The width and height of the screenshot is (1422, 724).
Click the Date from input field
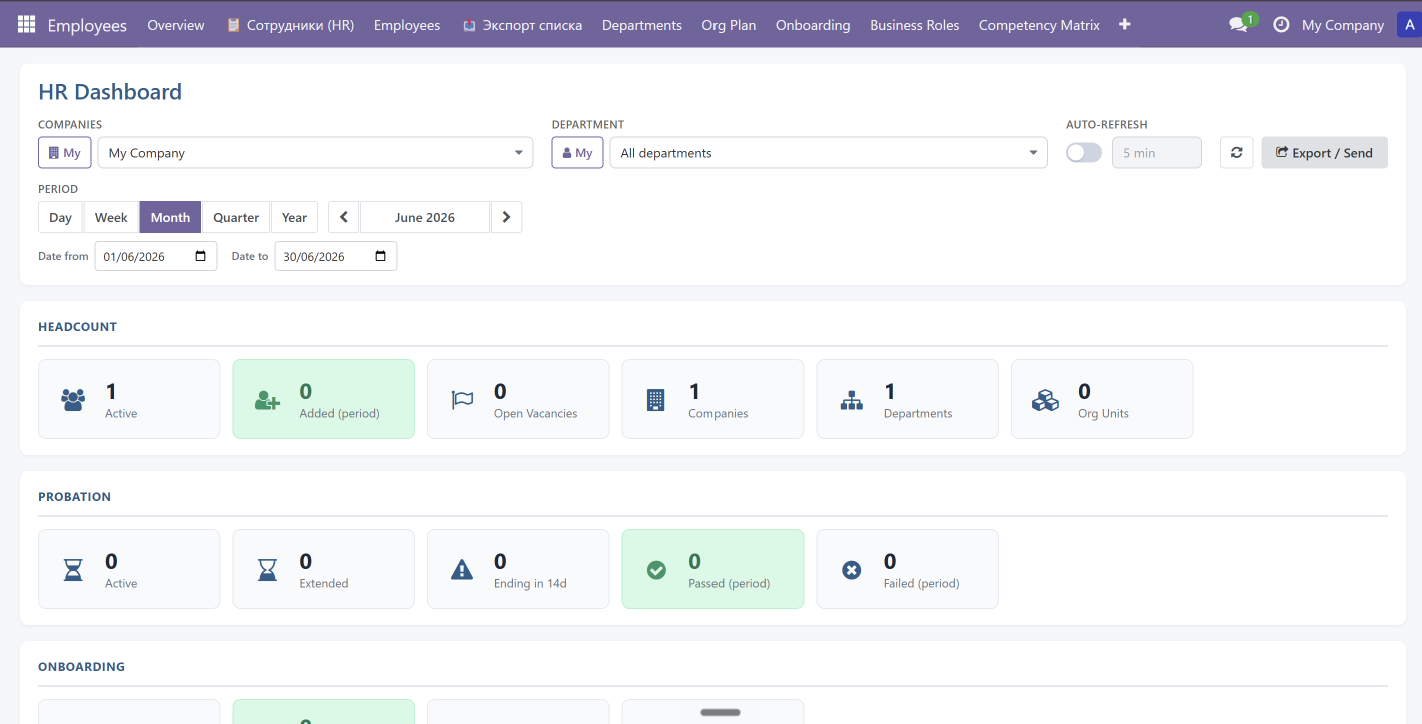[156, 256]
